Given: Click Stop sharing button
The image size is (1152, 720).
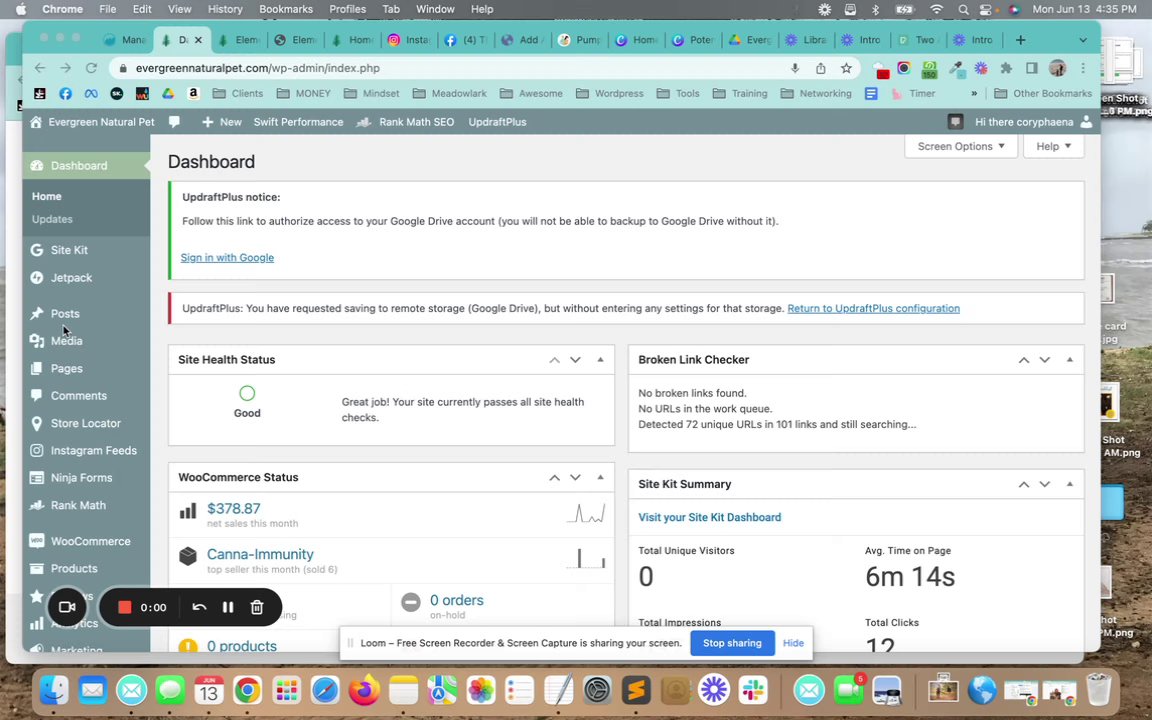Looking at the screenshot, I should tap(732, 643).
